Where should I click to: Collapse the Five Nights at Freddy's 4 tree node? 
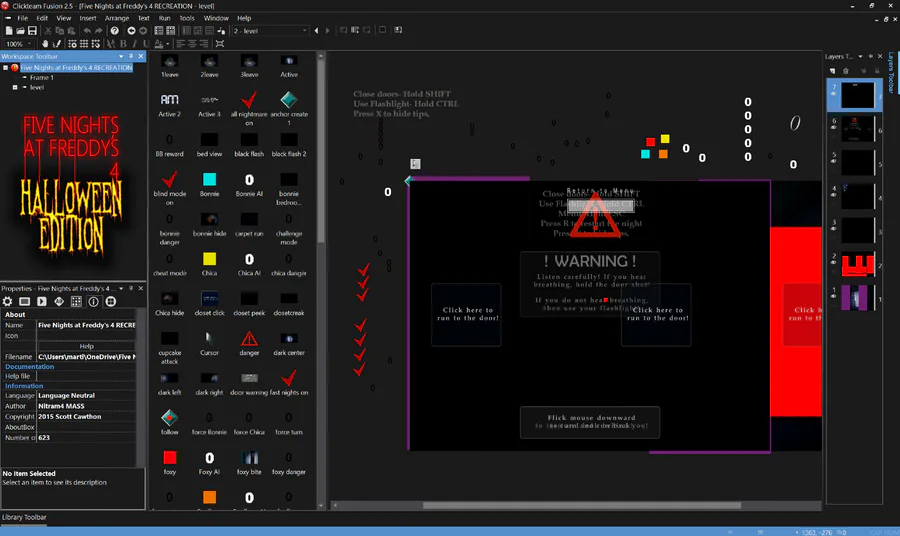(x=5, y=68)
